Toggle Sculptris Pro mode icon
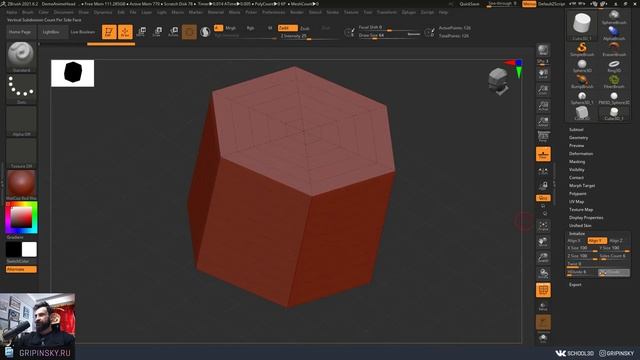The width and height of the screenshot is (640, 360). click(x=205, y=32)
